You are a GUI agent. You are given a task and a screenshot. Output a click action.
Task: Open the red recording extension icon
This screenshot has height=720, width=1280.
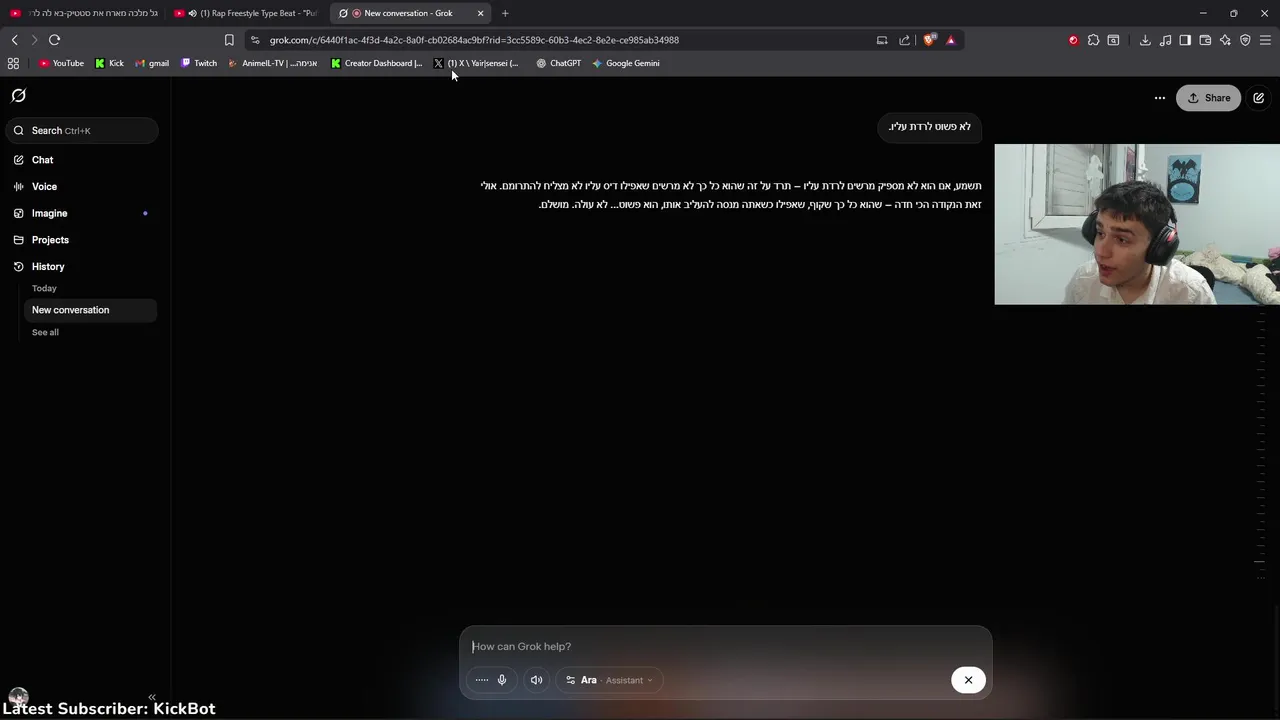[x=1073, y=40]
